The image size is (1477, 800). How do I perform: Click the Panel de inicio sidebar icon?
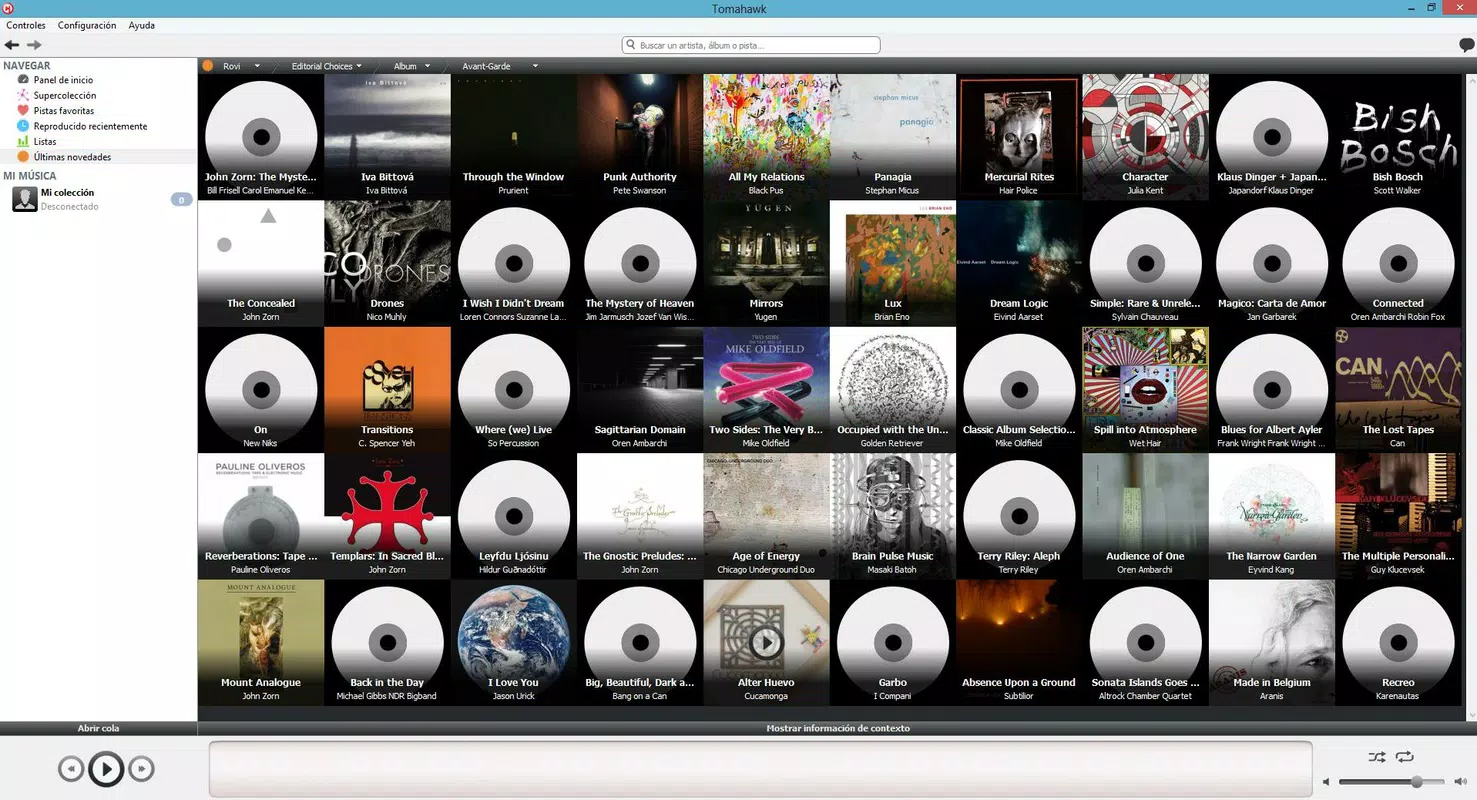click(23, 80)
